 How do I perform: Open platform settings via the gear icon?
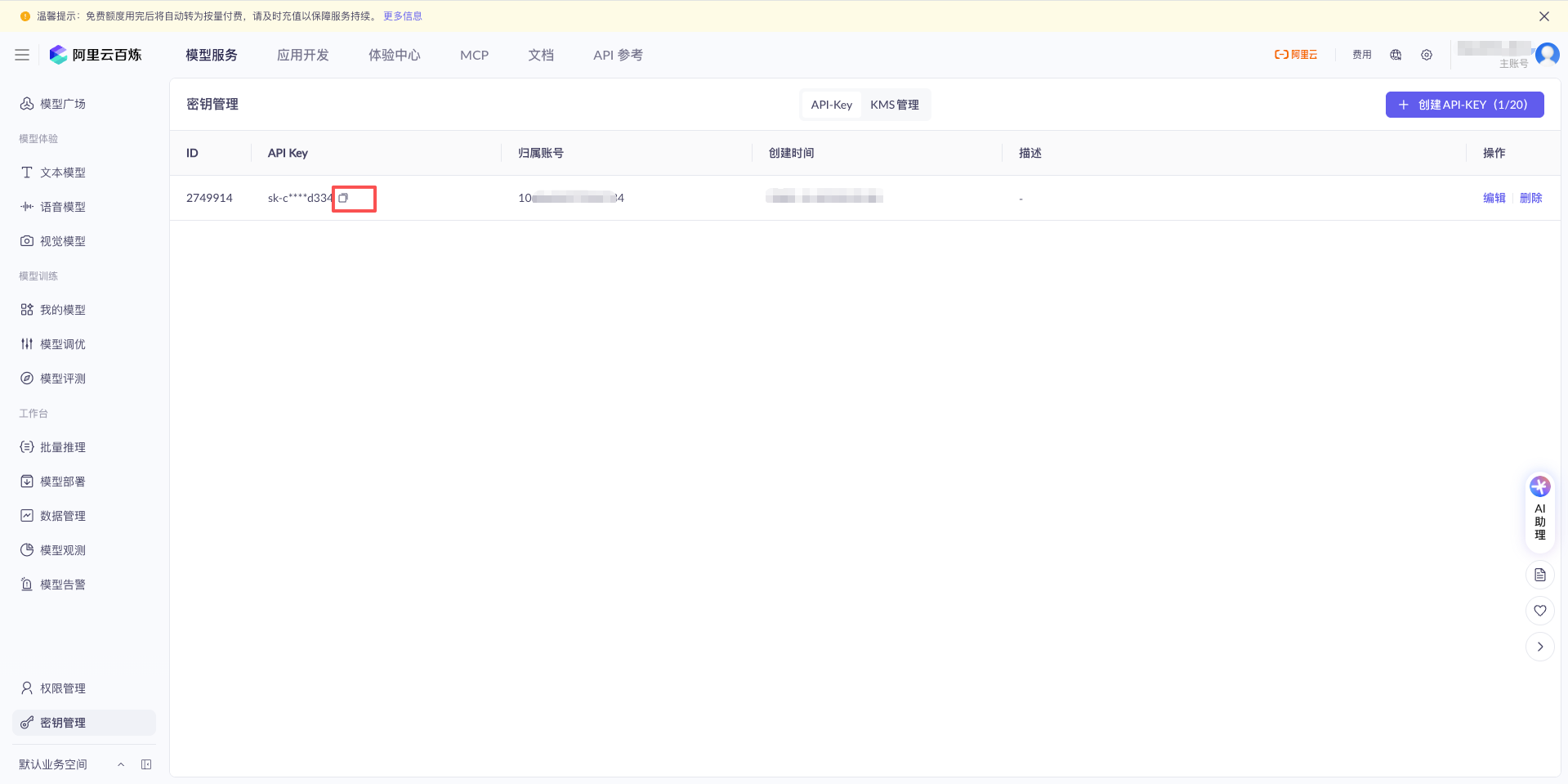click(x=1427, y=54)
